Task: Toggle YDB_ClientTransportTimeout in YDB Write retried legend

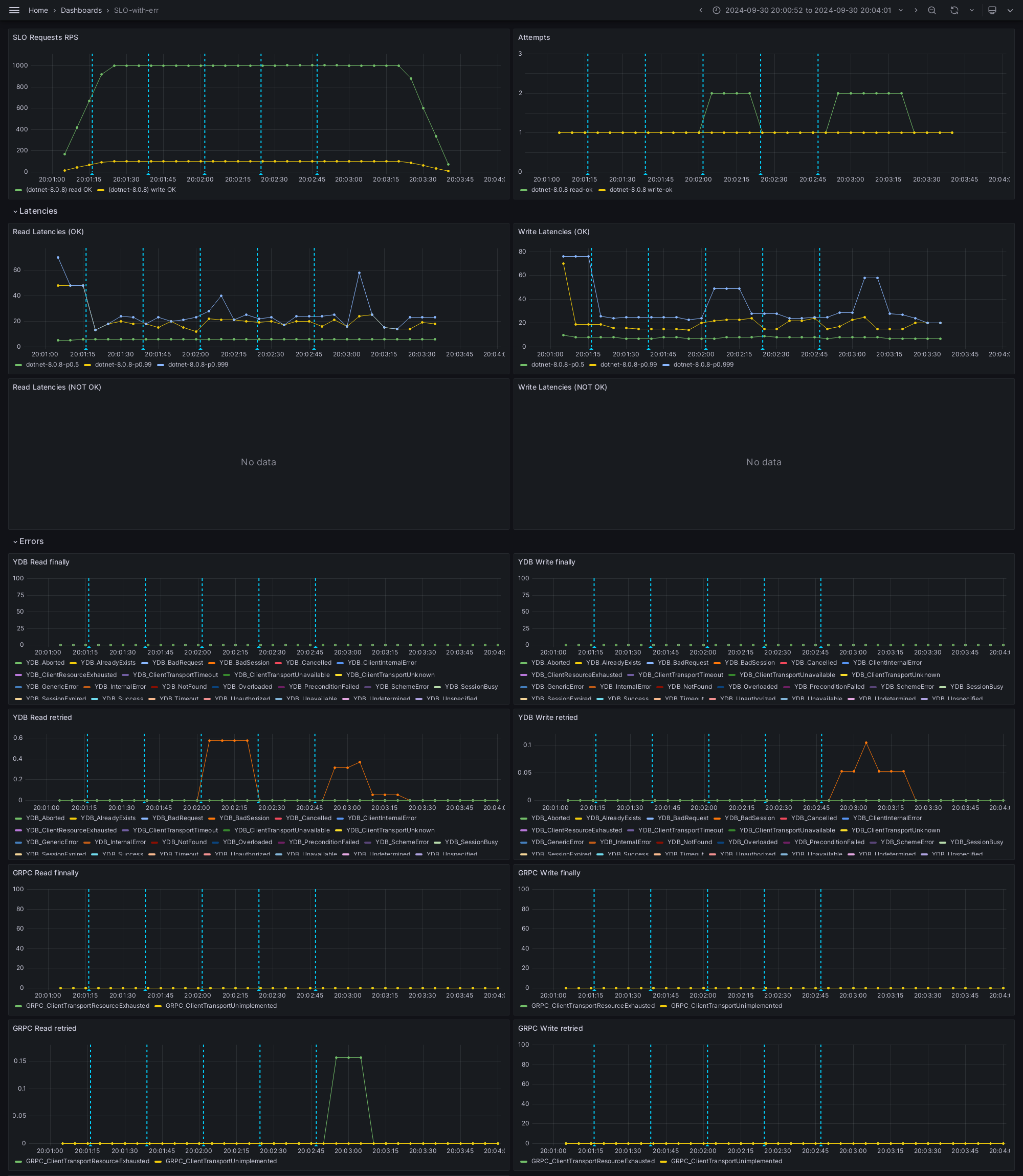Action: point(680,830)
